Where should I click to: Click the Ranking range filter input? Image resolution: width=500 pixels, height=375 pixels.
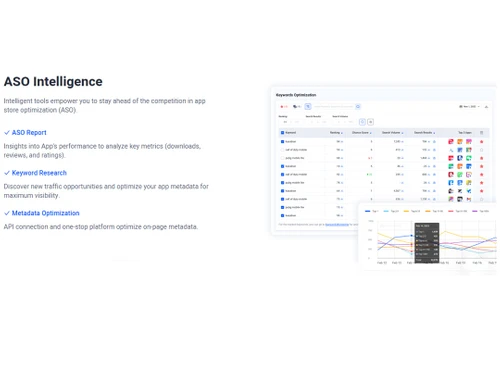coord(291,122)
